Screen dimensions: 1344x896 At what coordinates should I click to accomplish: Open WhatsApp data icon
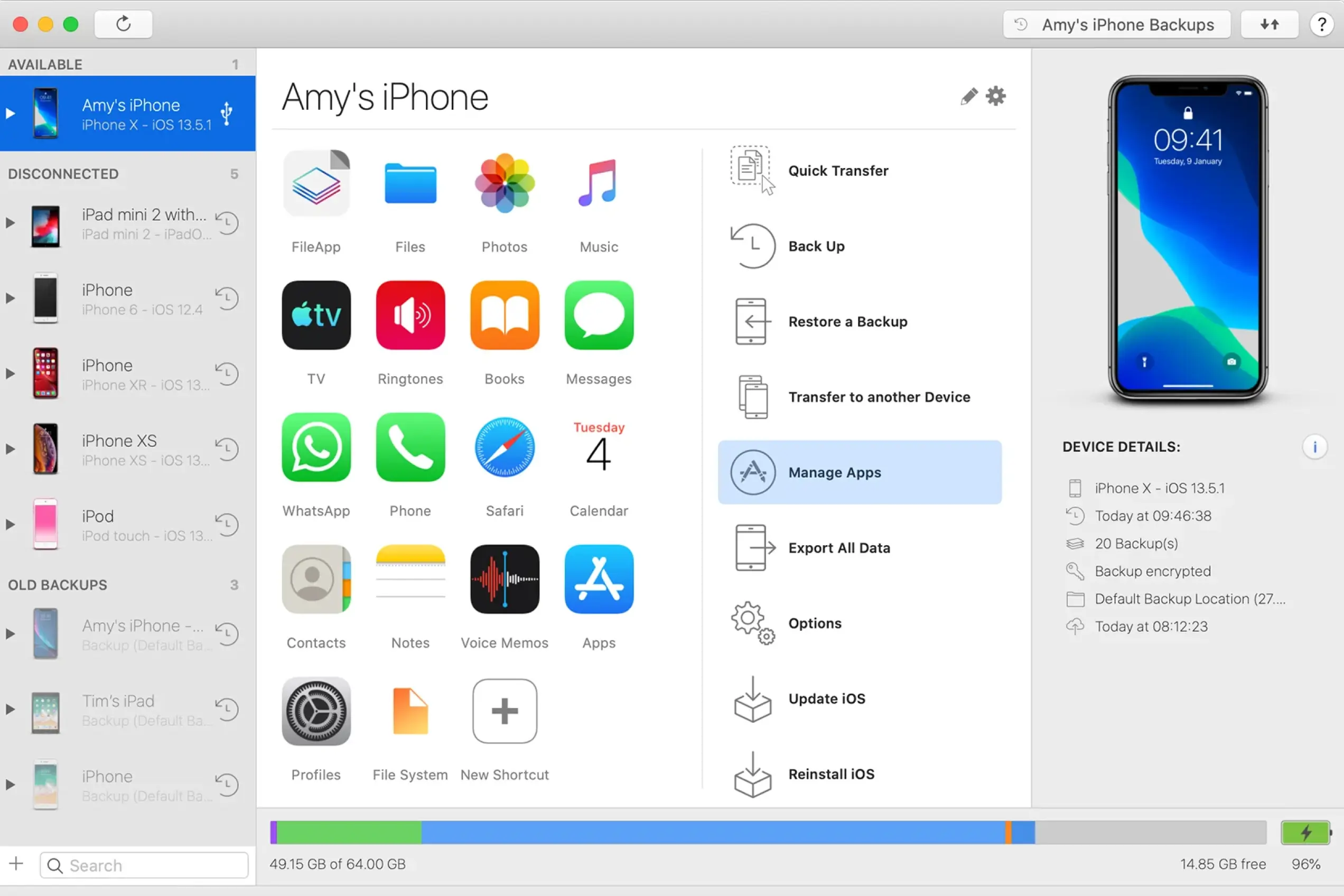tap(316, 447)
